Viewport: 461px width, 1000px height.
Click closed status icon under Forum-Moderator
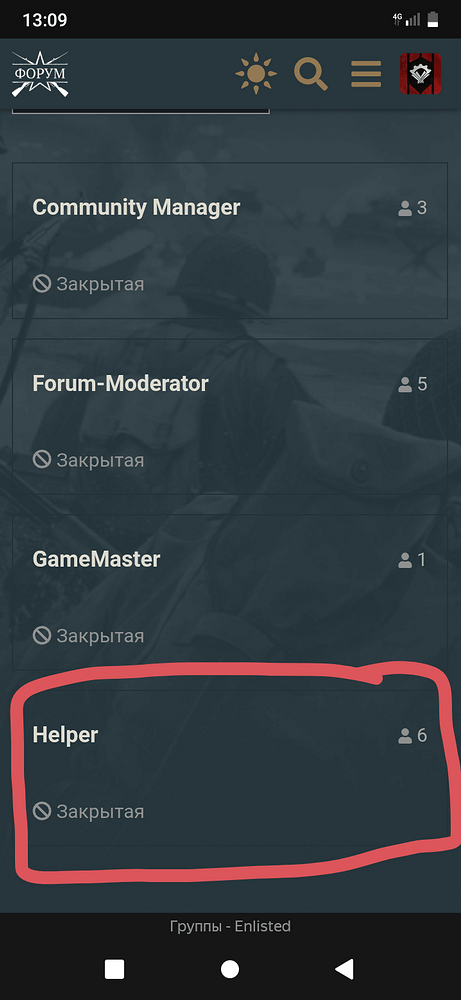pyautogui.click(x=42, y=460)
